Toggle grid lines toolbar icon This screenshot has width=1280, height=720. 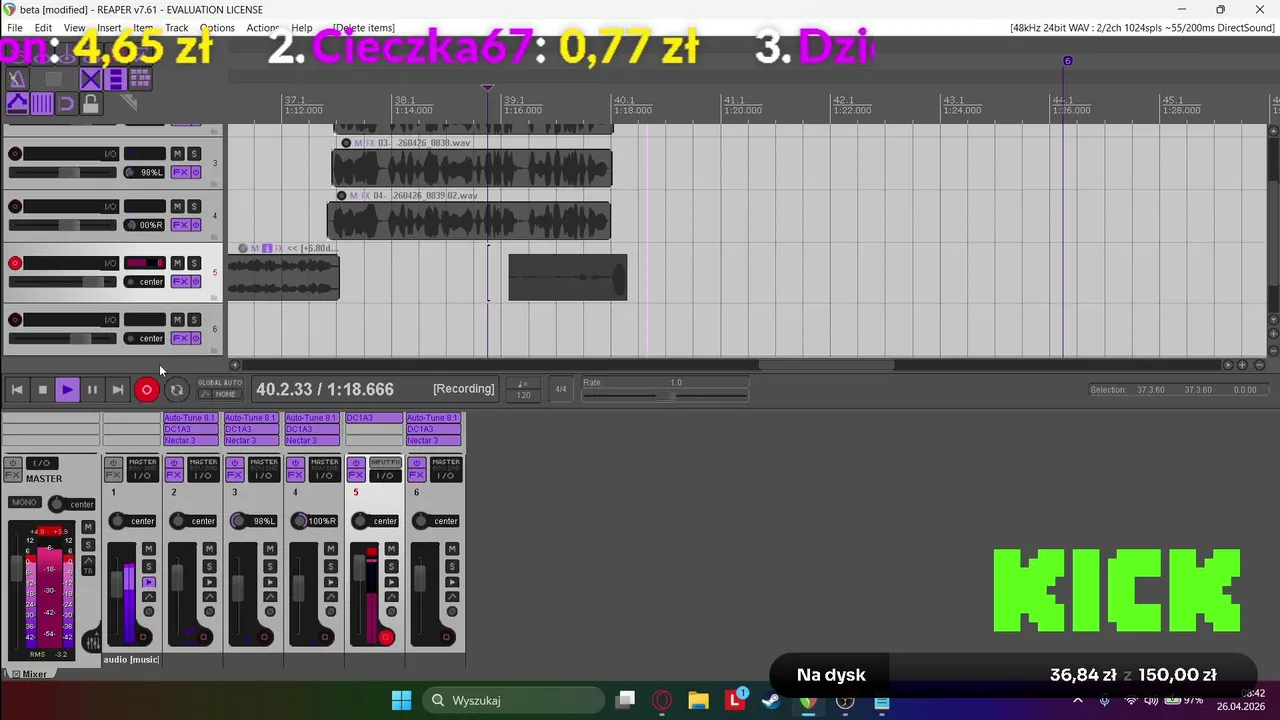(x=41, y=103)
